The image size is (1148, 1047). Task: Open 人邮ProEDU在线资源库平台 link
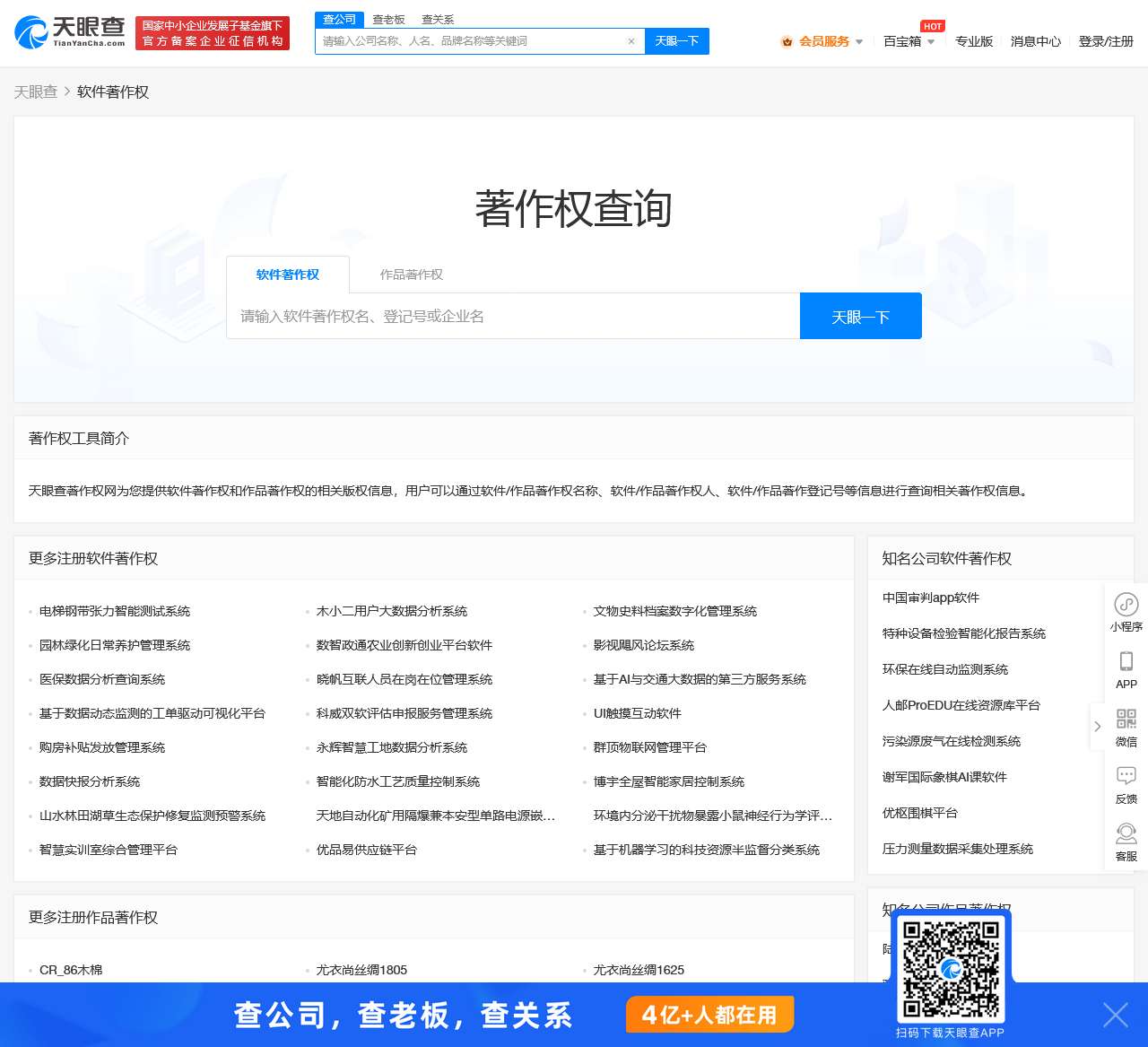[961, 705]
